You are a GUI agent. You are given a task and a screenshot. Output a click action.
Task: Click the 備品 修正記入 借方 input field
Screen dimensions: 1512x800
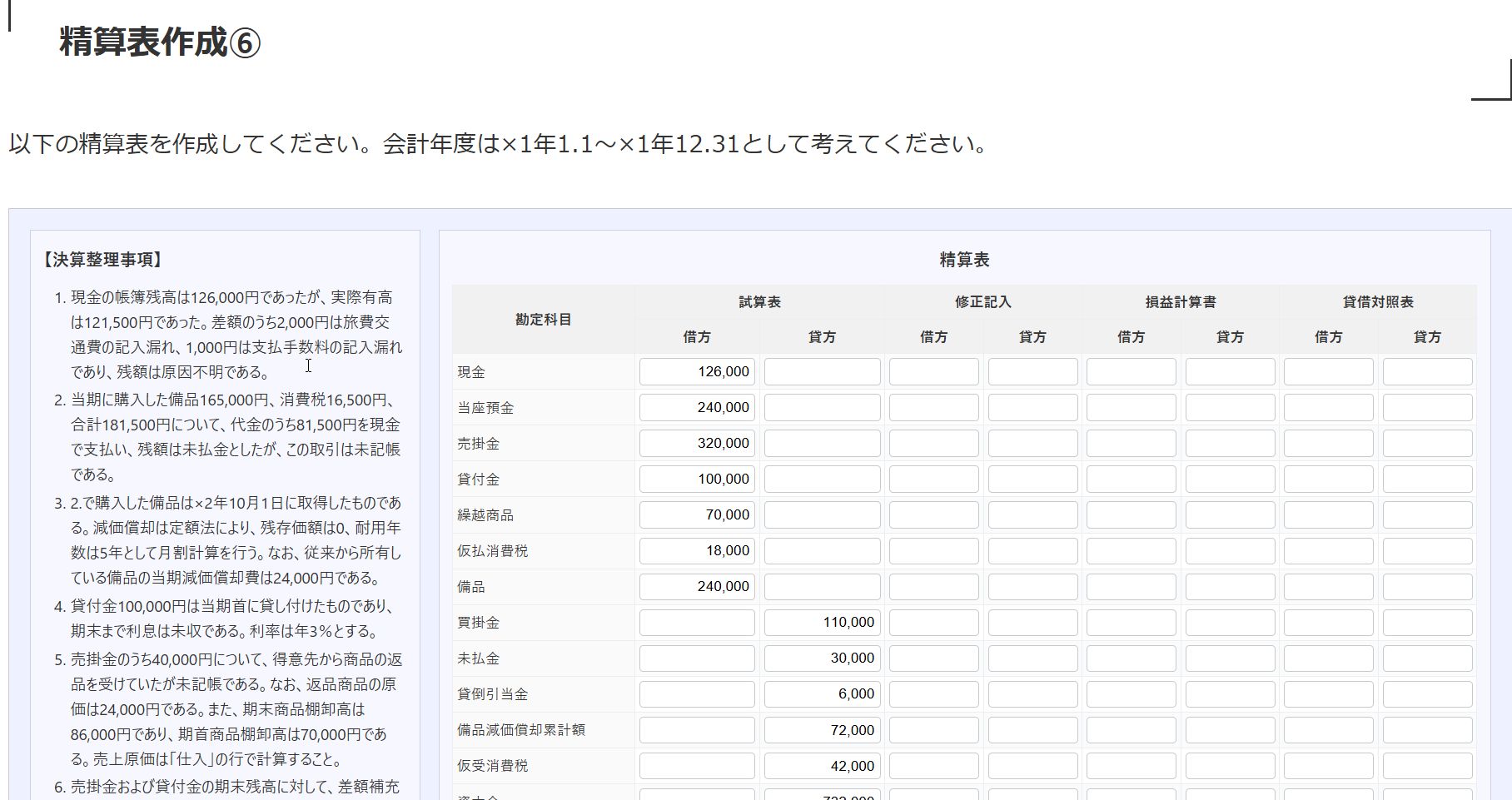pos(933,587)
